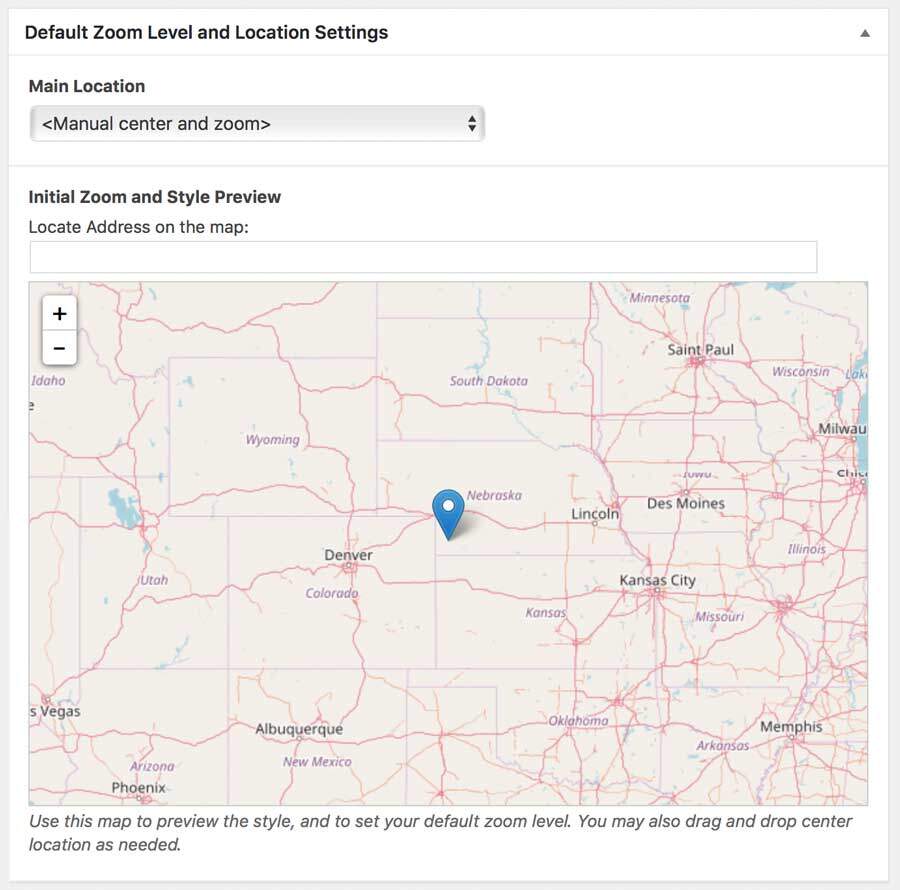
Task: Click Kansas City on the map
Action: click(x=657, y=581)
